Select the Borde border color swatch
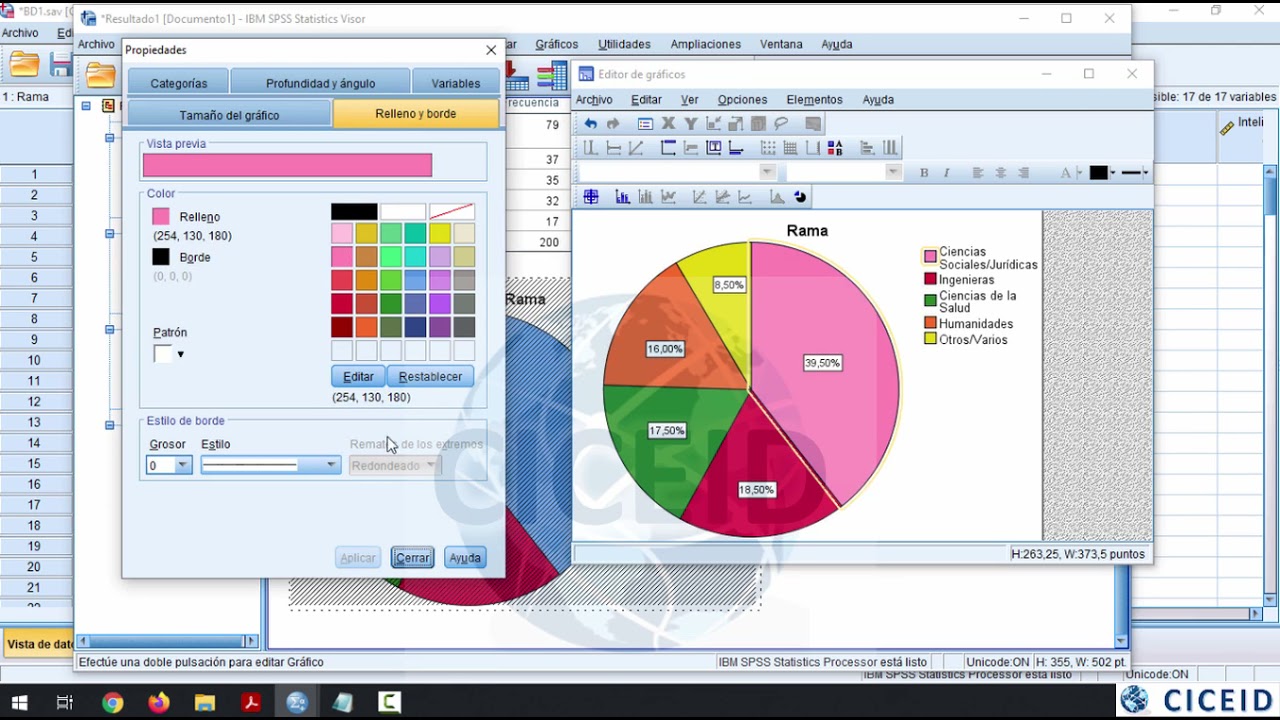This screenshot has height=720, width=1280. point(161,257)
